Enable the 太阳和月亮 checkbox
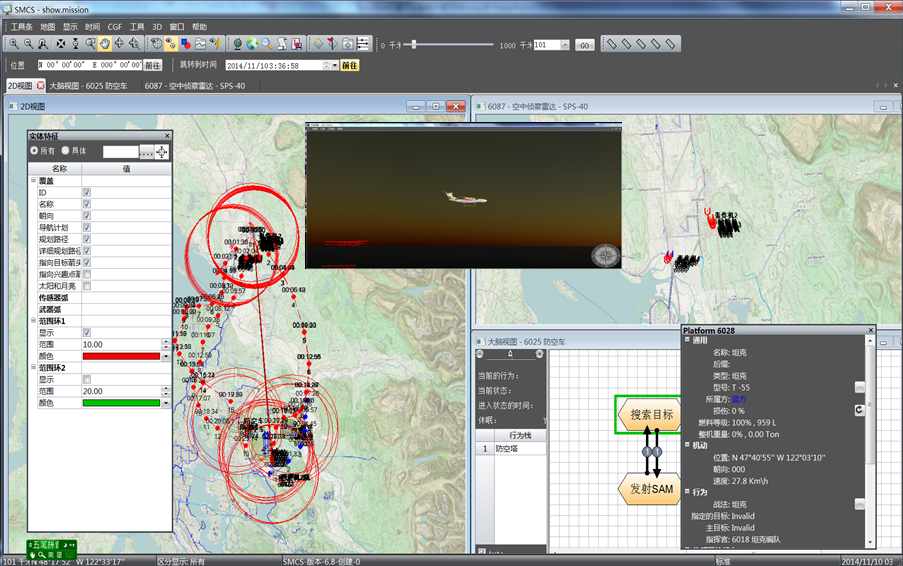The image size is (903, 566). [87, 286]
